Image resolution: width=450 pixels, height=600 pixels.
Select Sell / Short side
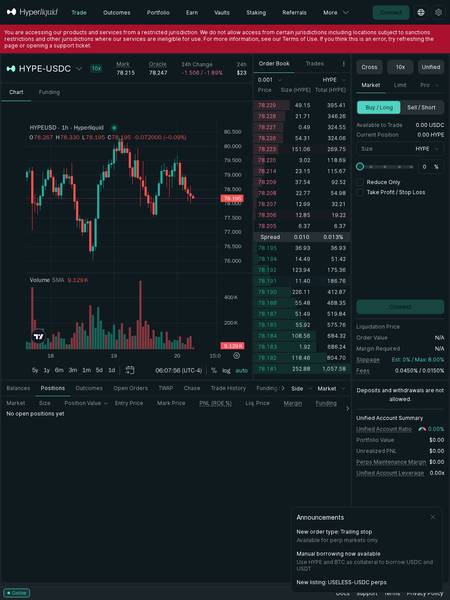422,108
